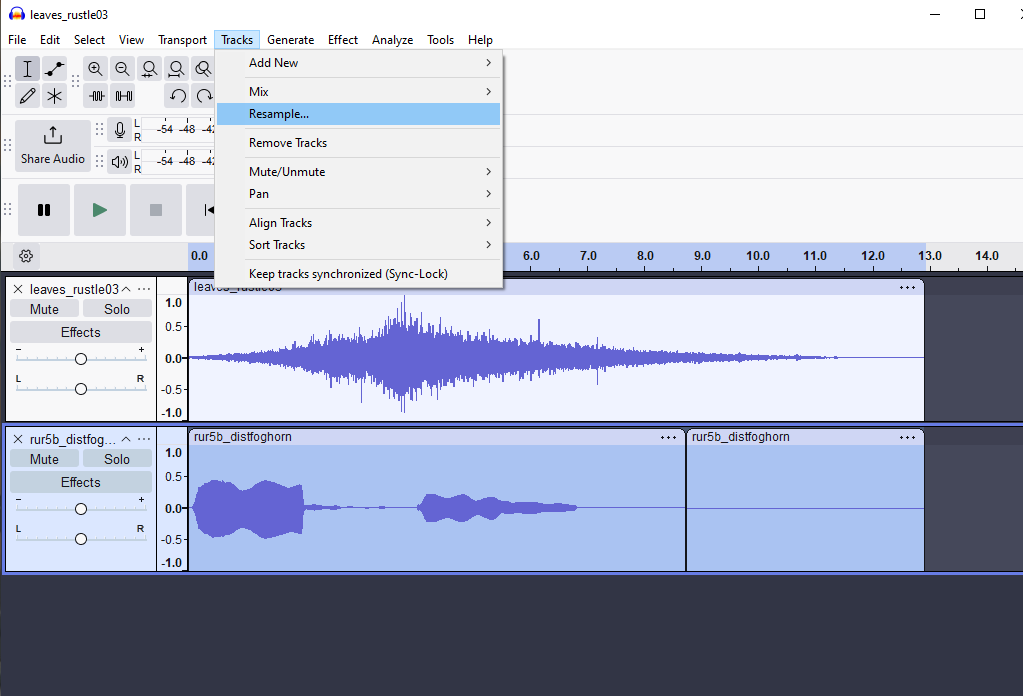Select the Selection (I-beam) tool
Viewport: 1023px width, 696px height.
click(27, 68)
